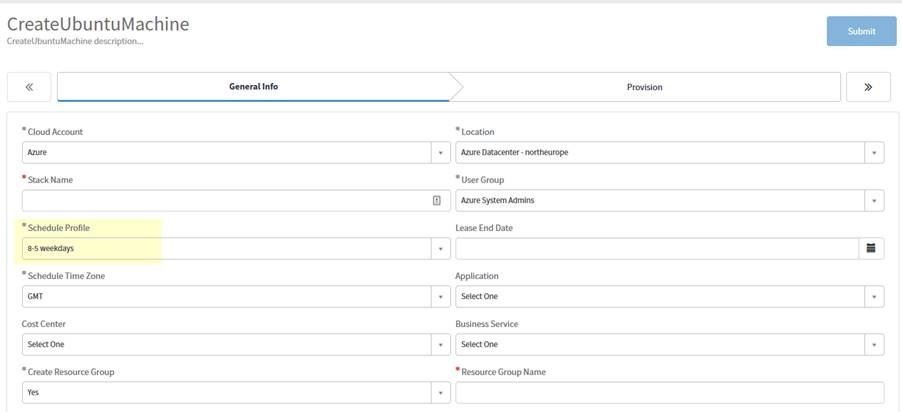902x412 pixels.
Task: Click the Lease End Date text field
Action: pyautogui.click(x=656, y=248)
